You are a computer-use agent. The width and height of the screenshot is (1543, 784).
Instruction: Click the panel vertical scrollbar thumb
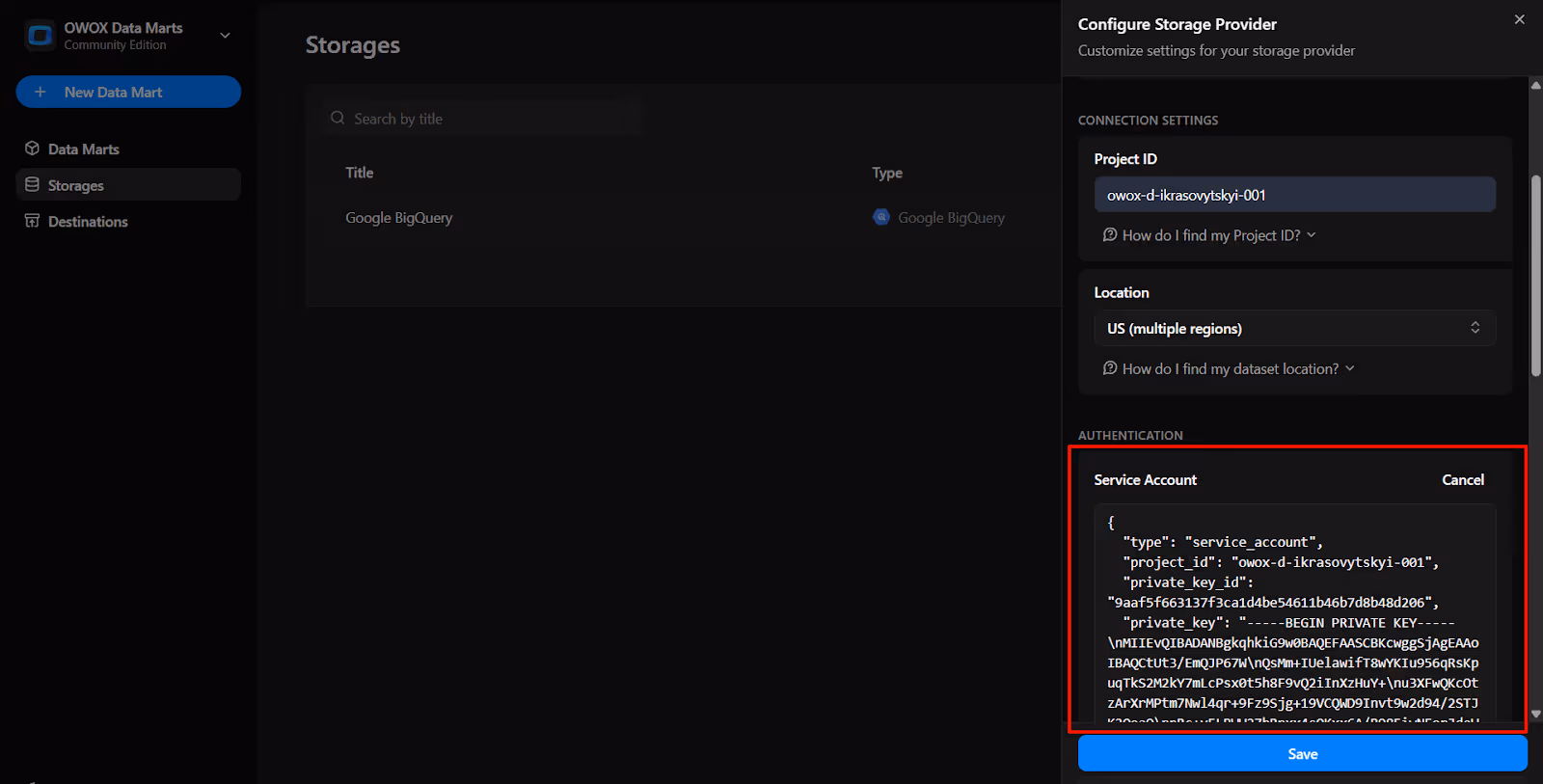pyautogui.click(x=1535, y=275)
